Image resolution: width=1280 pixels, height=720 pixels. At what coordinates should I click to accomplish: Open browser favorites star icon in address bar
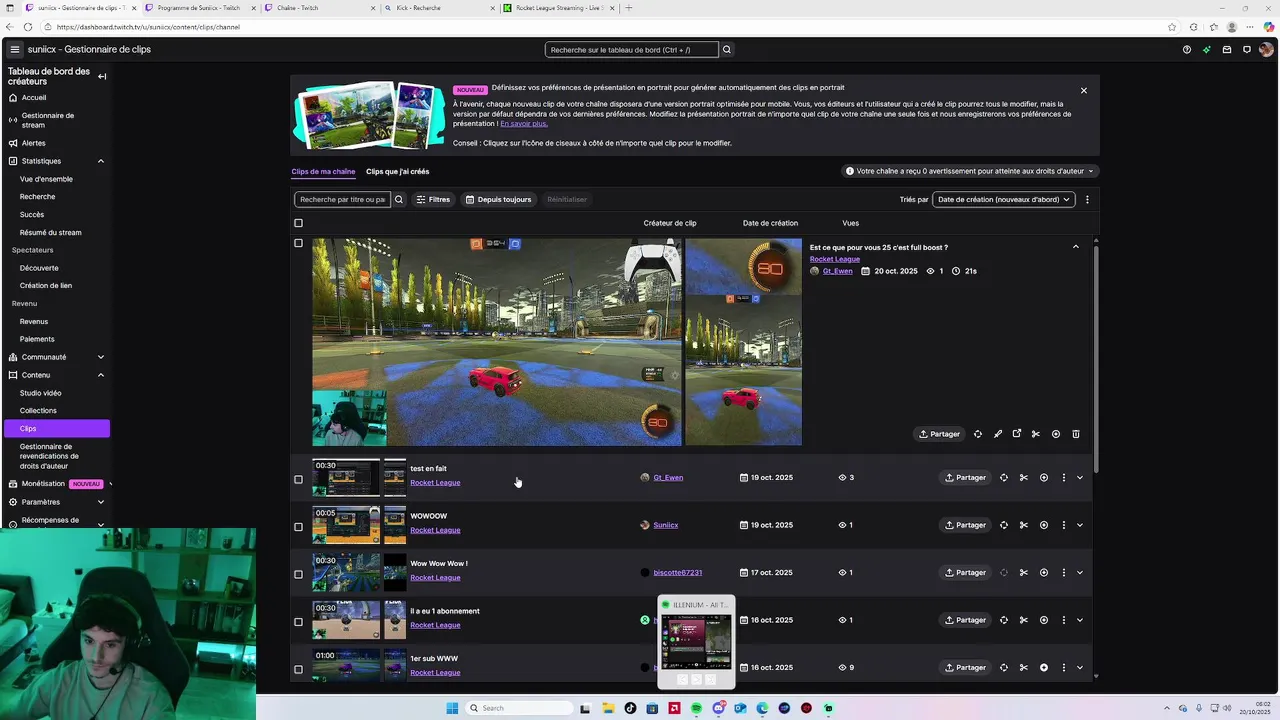click(x=1172, y=27)
